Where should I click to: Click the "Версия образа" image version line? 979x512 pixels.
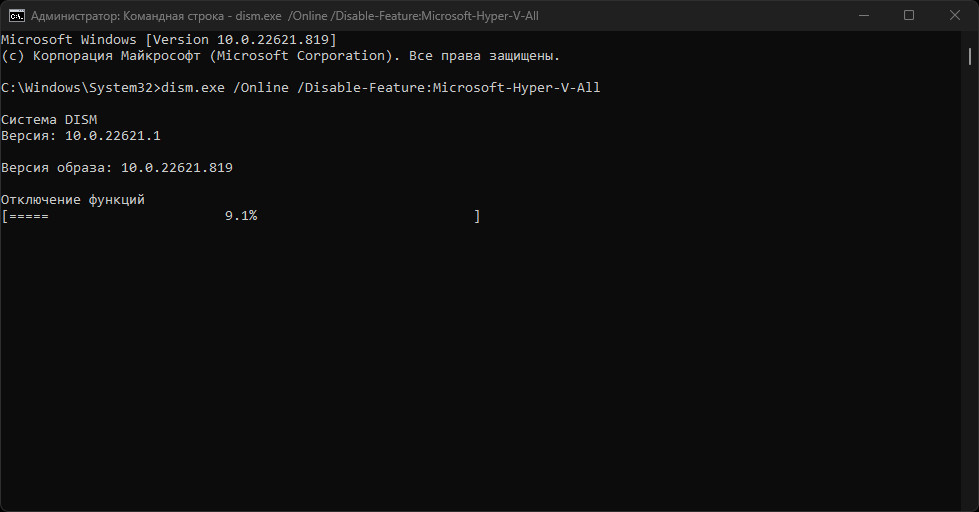click(x=117, y=167)
